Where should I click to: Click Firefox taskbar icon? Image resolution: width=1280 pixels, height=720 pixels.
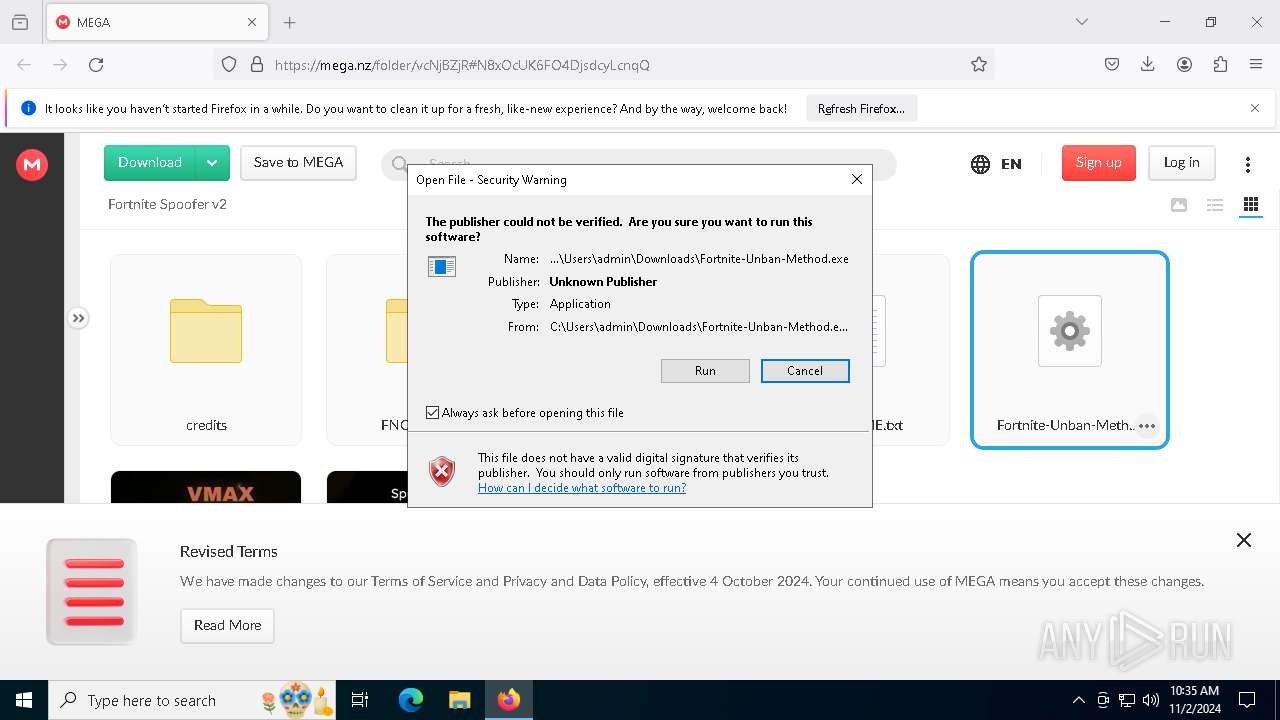[509, 700]
